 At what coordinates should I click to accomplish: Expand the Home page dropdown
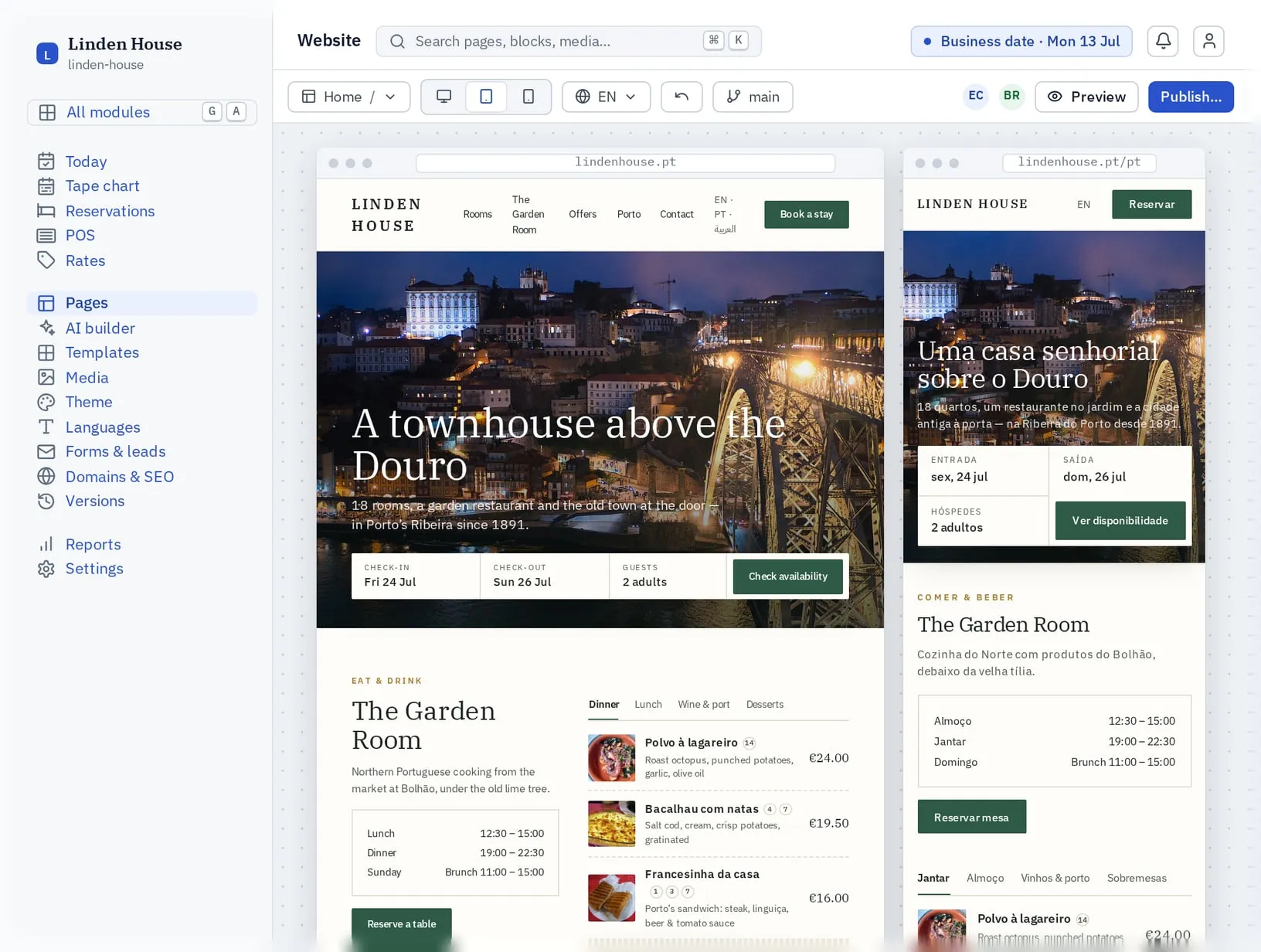tap(349, 97)
